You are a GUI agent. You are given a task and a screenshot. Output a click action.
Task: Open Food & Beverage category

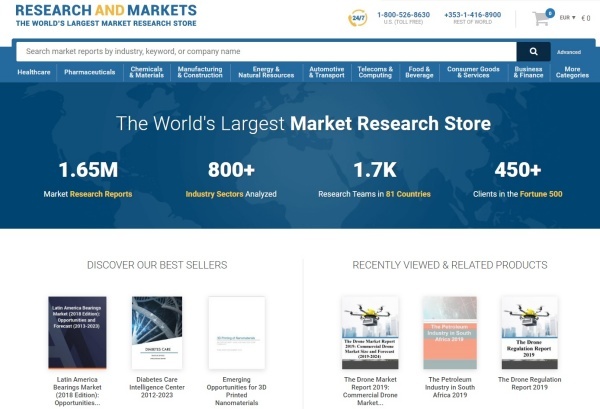[x=419, y=72]
